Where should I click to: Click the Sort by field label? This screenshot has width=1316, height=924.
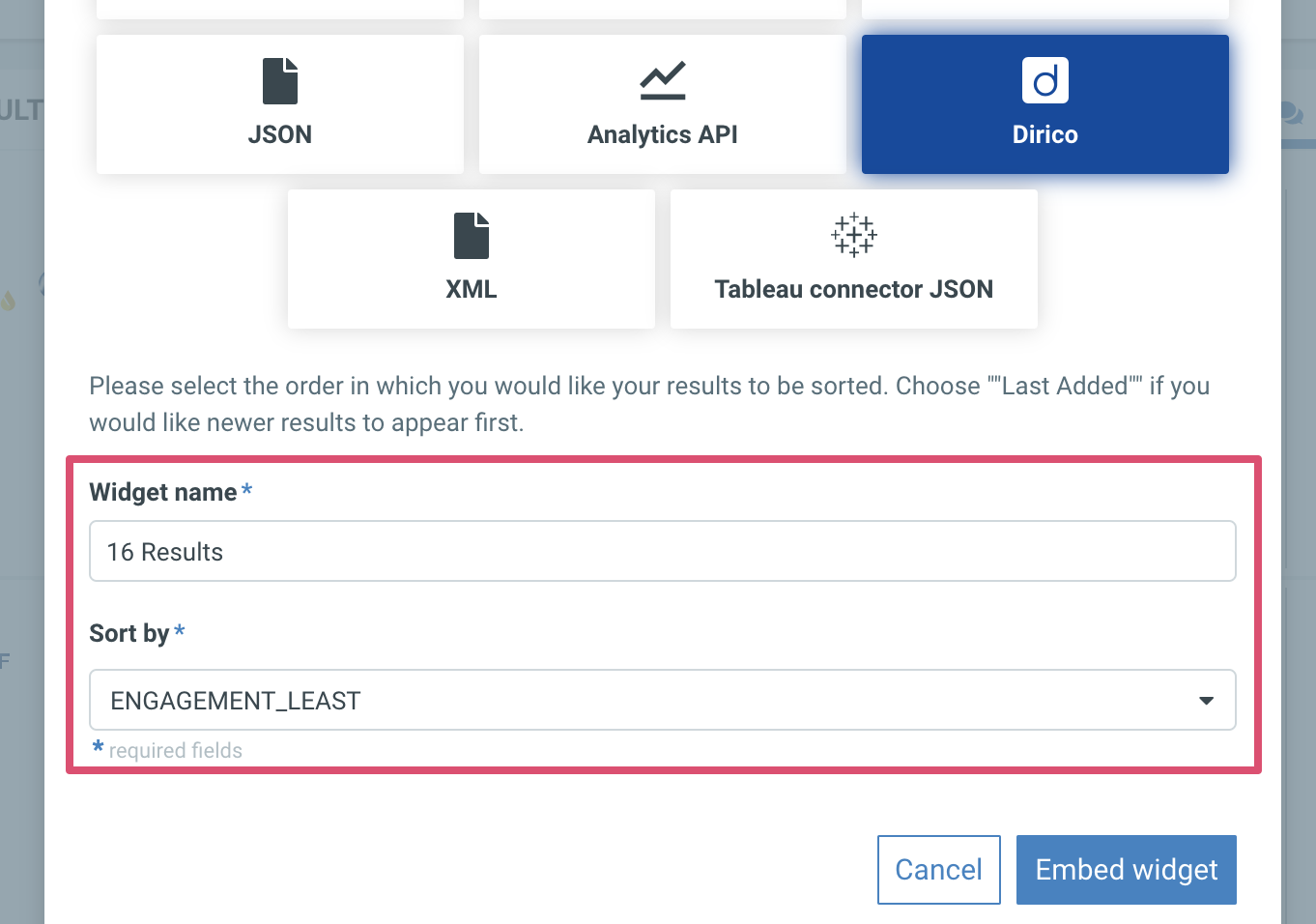[129, 633]
